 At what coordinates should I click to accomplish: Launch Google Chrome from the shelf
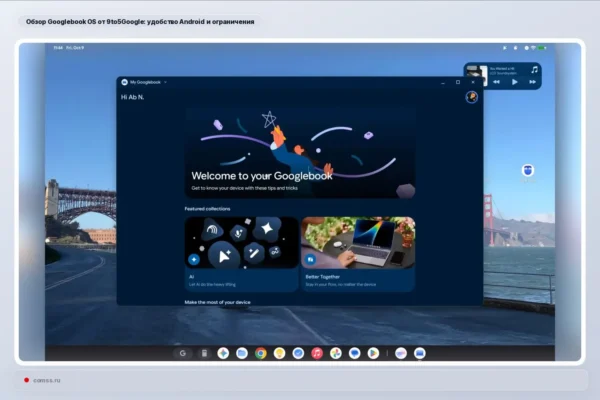click(x=261, y=353)
